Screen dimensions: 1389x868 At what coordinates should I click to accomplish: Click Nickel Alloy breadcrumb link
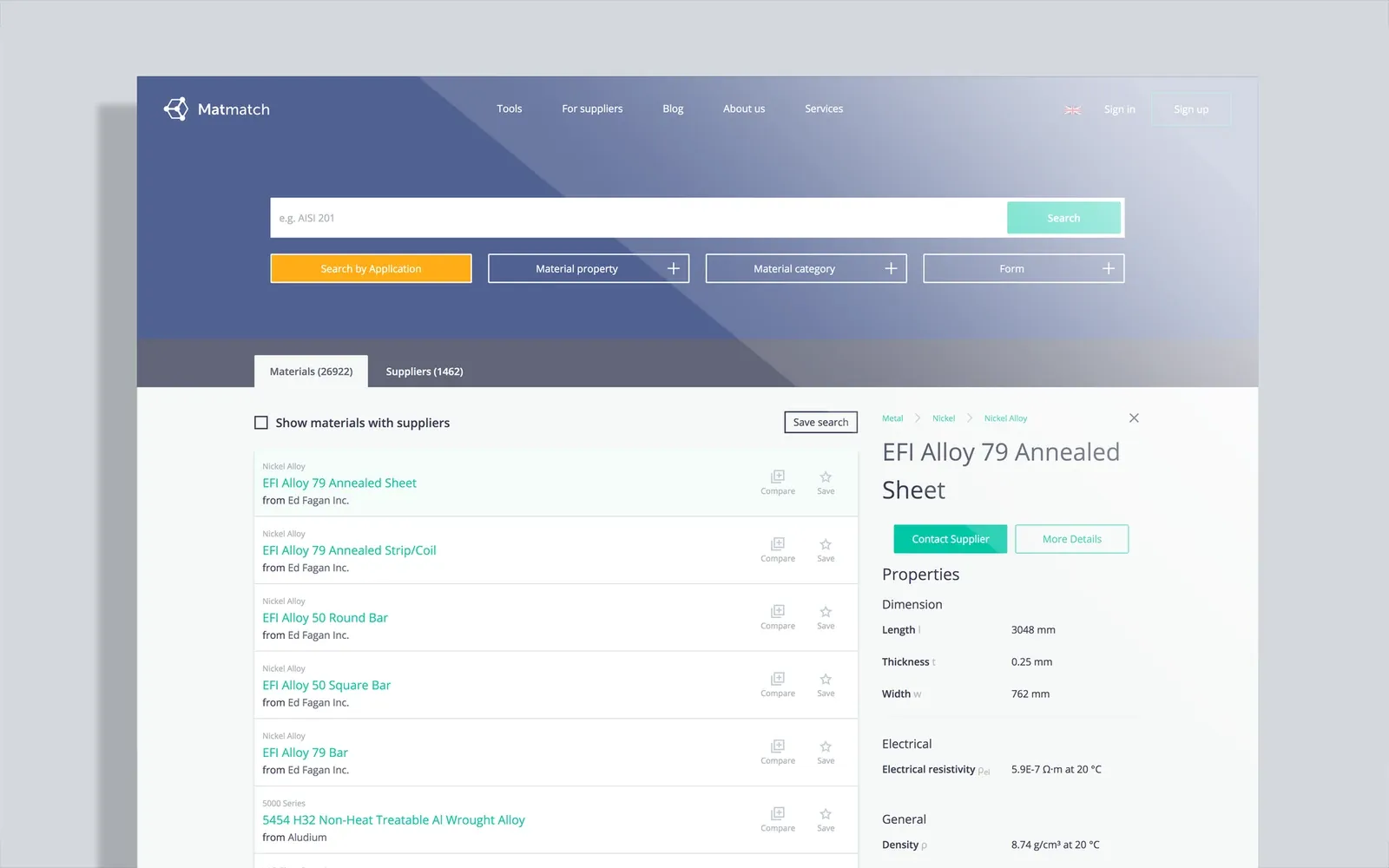(1005, 418)
